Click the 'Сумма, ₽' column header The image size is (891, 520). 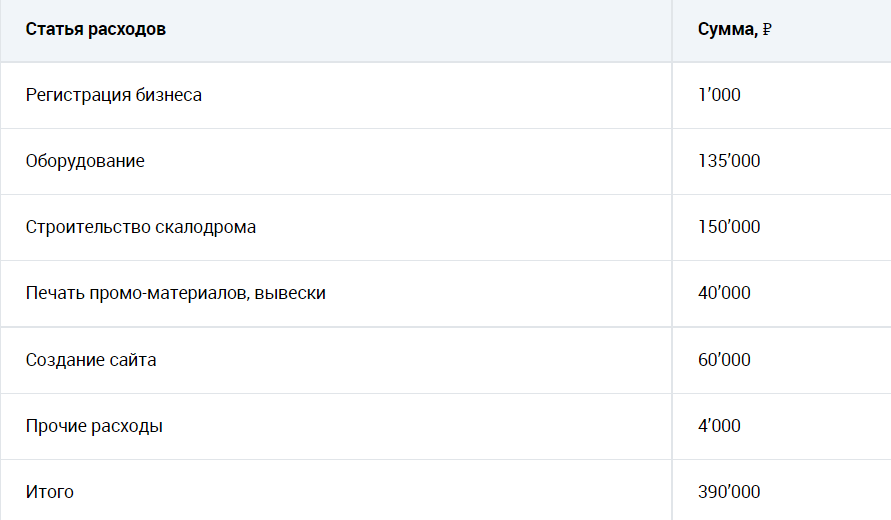(735, 29)
